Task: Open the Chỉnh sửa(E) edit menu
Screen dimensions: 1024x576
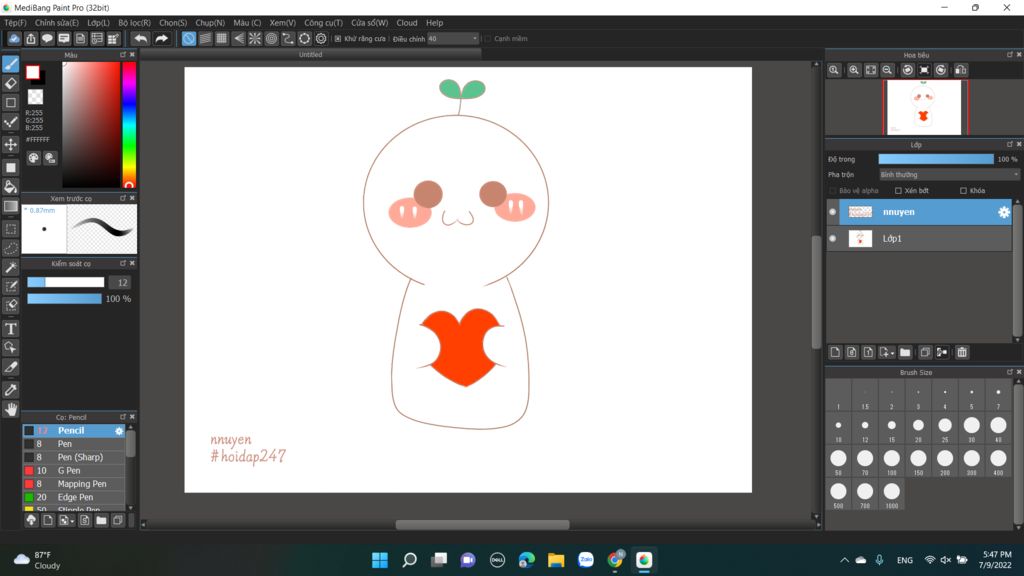Action: point(57,23)
